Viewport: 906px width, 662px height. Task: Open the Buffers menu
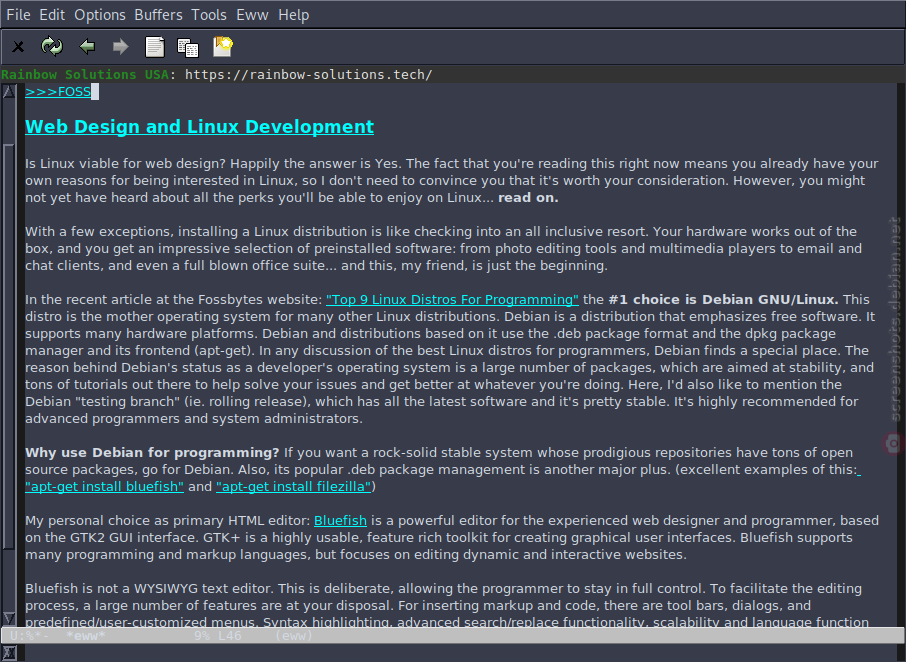pyautogui.click(x=158, y=15)
